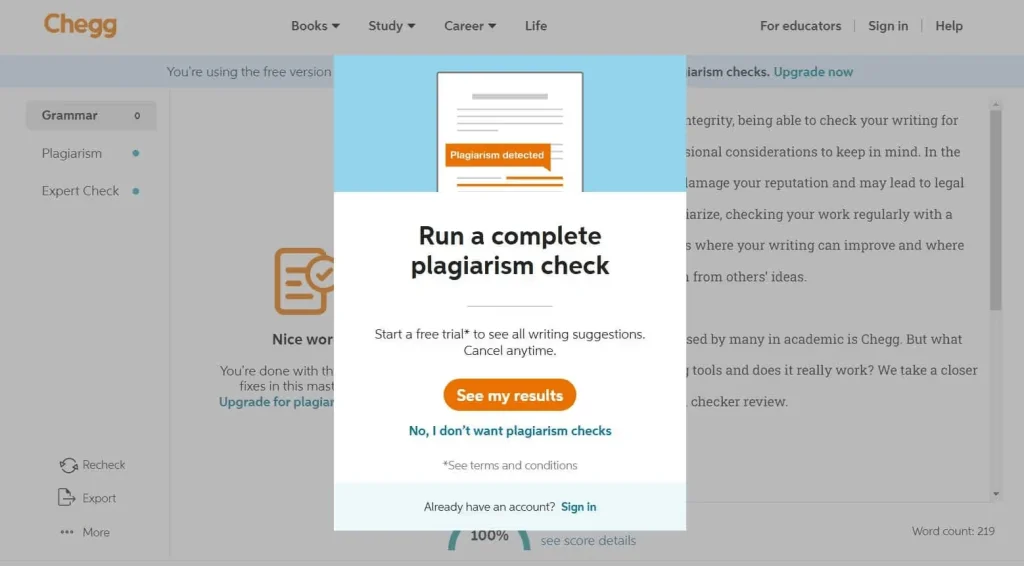Open See terms and conditions
This screenshot has height=566, width=1024.
coord(510,465)
